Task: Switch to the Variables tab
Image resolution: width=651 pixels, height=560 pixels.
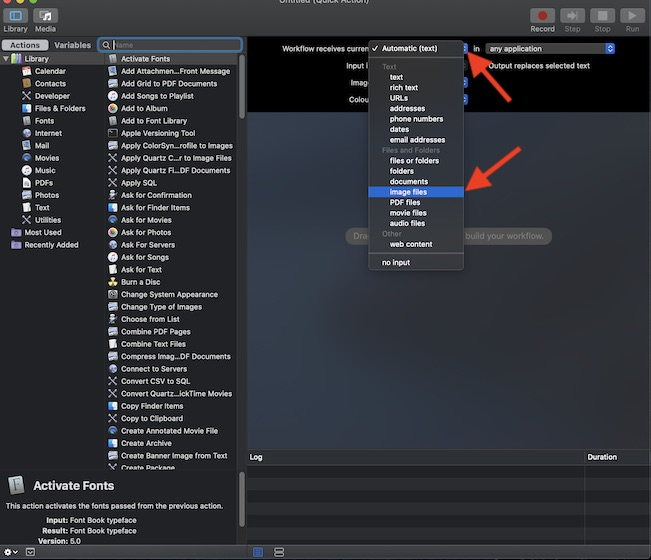Action: point(72,45)
